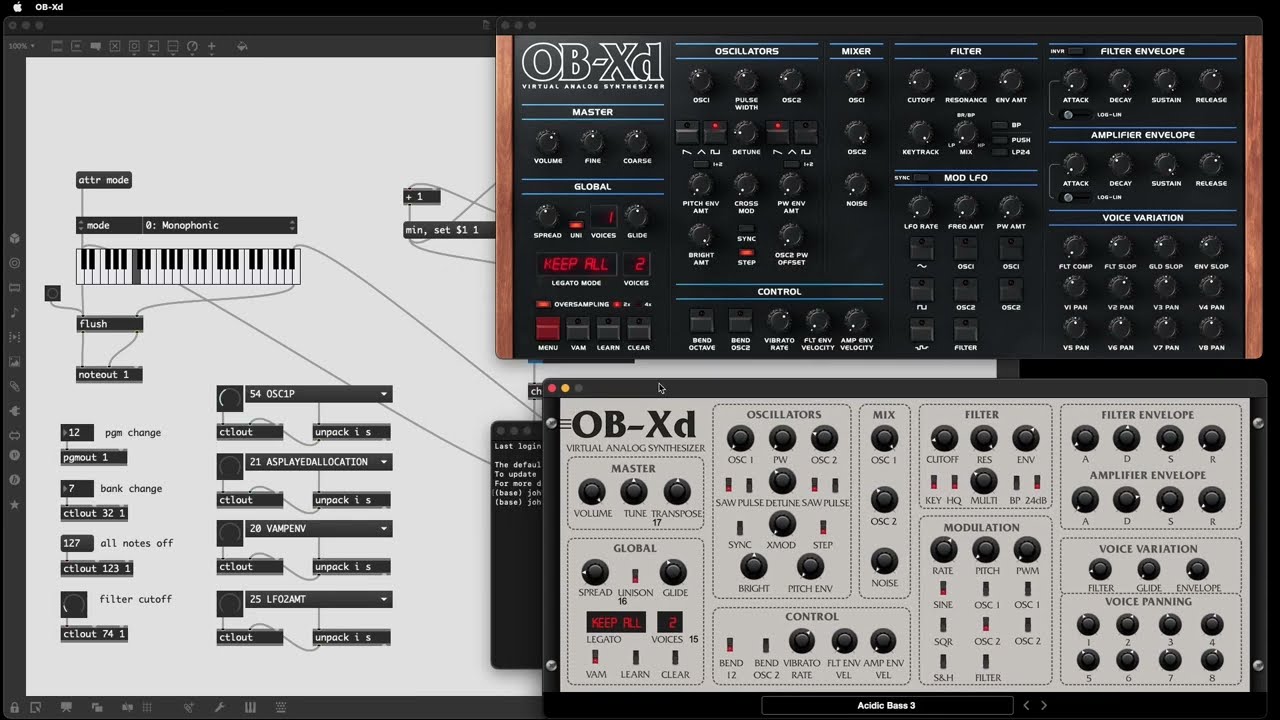Click the piano-keys icon in Max bottom toolbar
Screen dimensions: 1280x720
[x=249, y=707]
